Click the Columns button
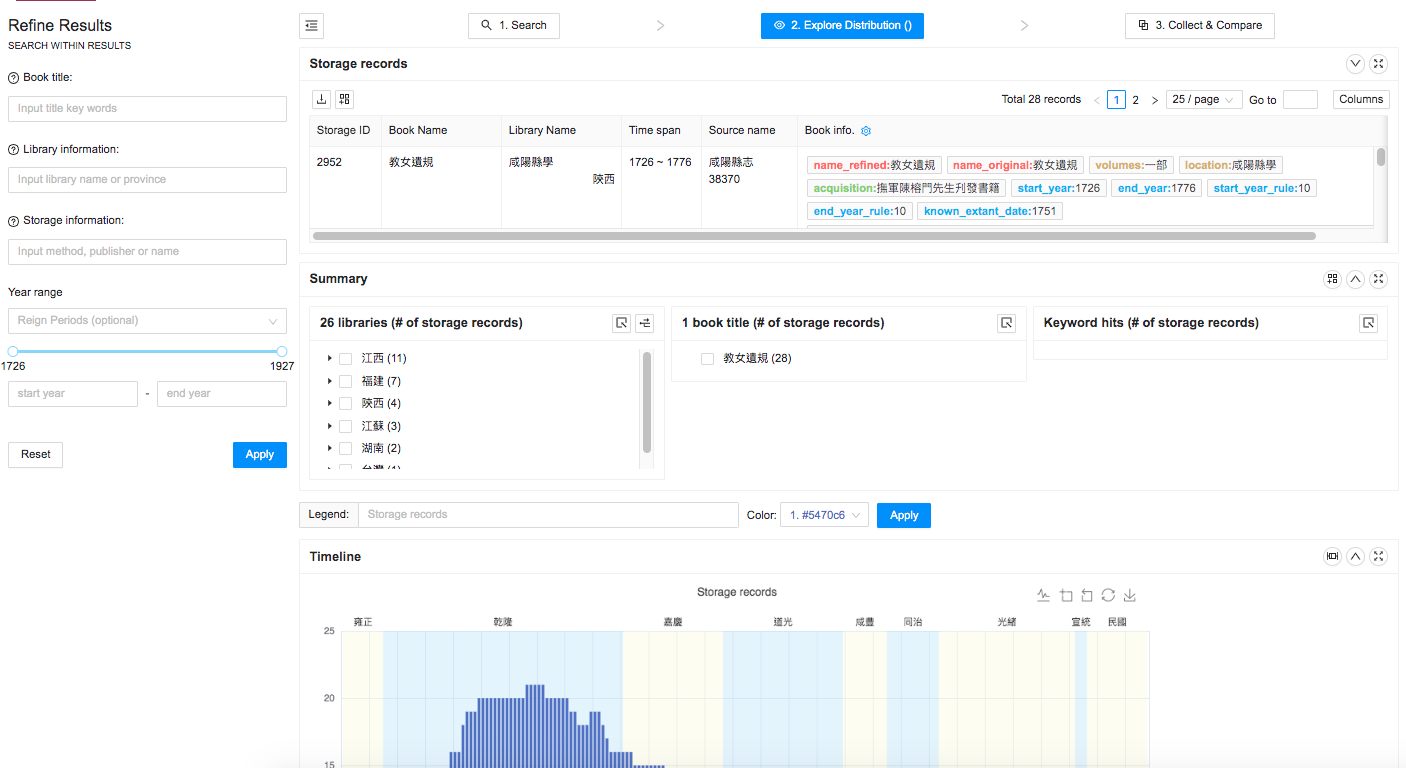 1360,100
